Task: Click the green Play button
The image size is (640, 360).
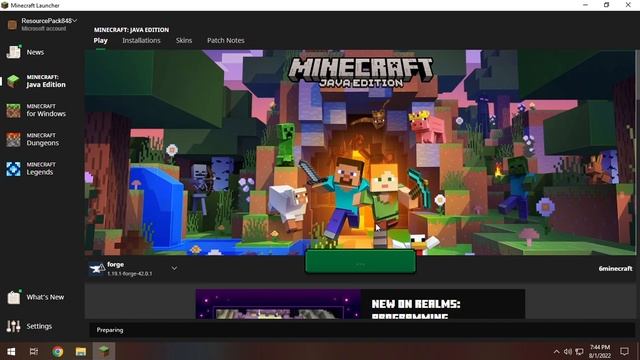Action: click(x=360, y=262)
